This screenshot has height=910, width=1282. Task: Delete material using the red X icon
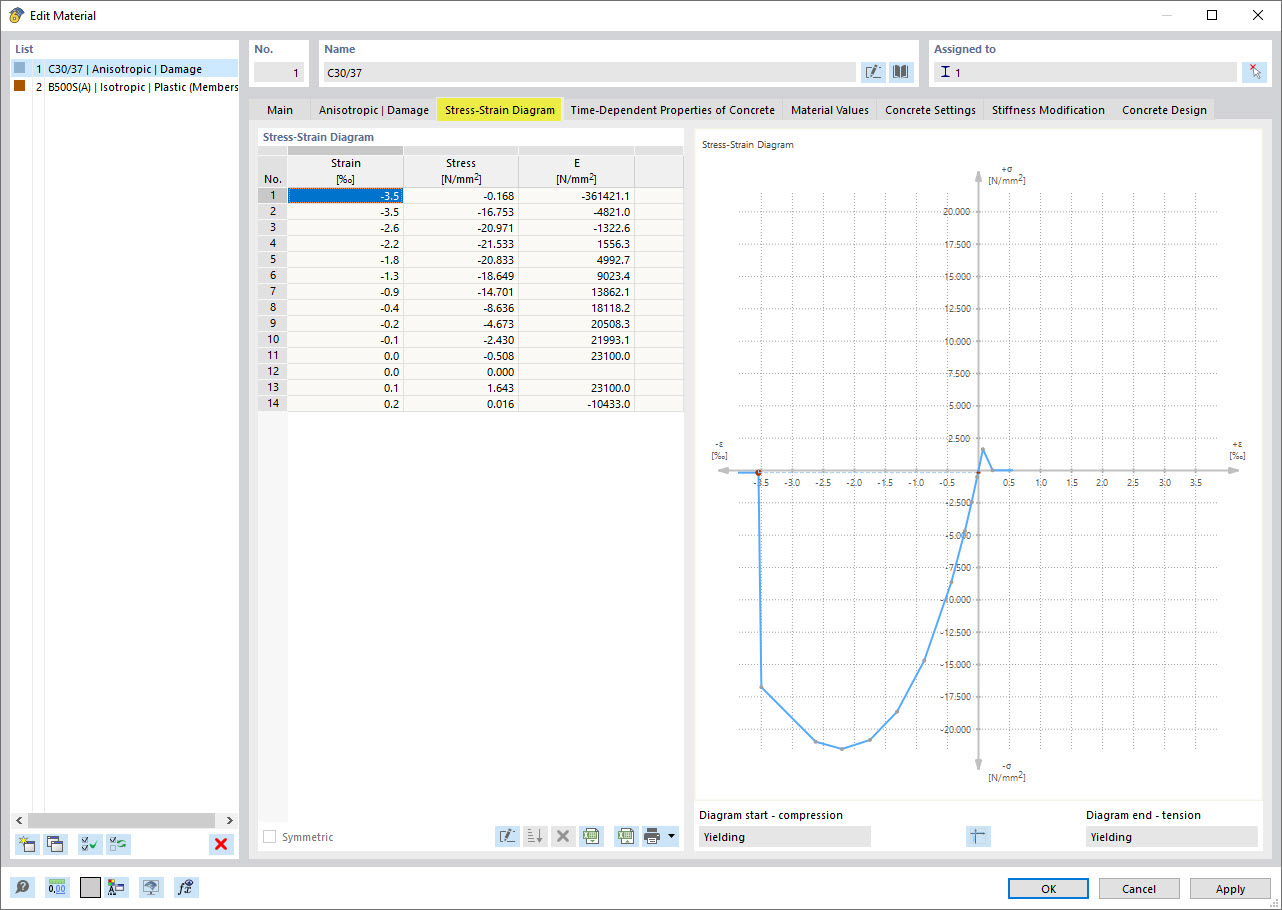tap(220, 843)
